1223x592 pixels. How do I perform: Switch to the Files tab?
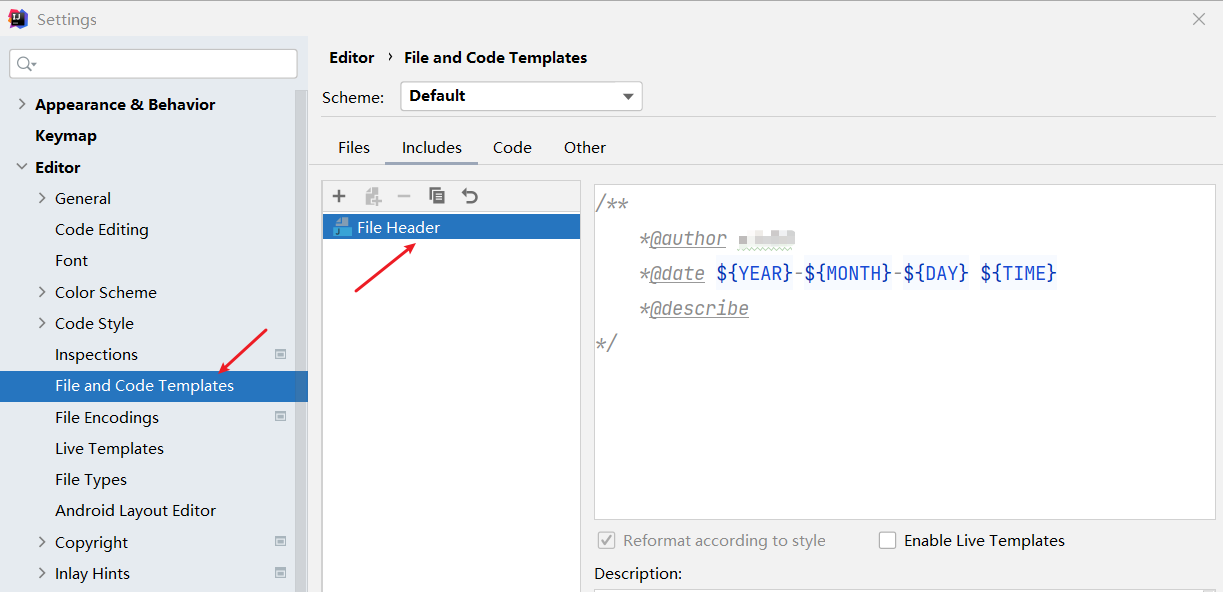tap(354, 147)
